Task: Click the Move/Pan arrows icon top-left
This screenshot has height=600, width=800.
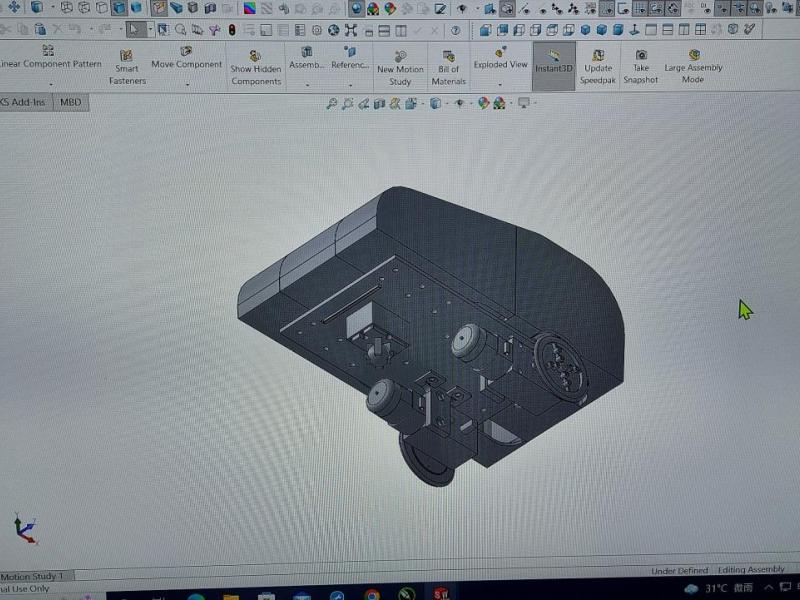Action: click(14, 7)
